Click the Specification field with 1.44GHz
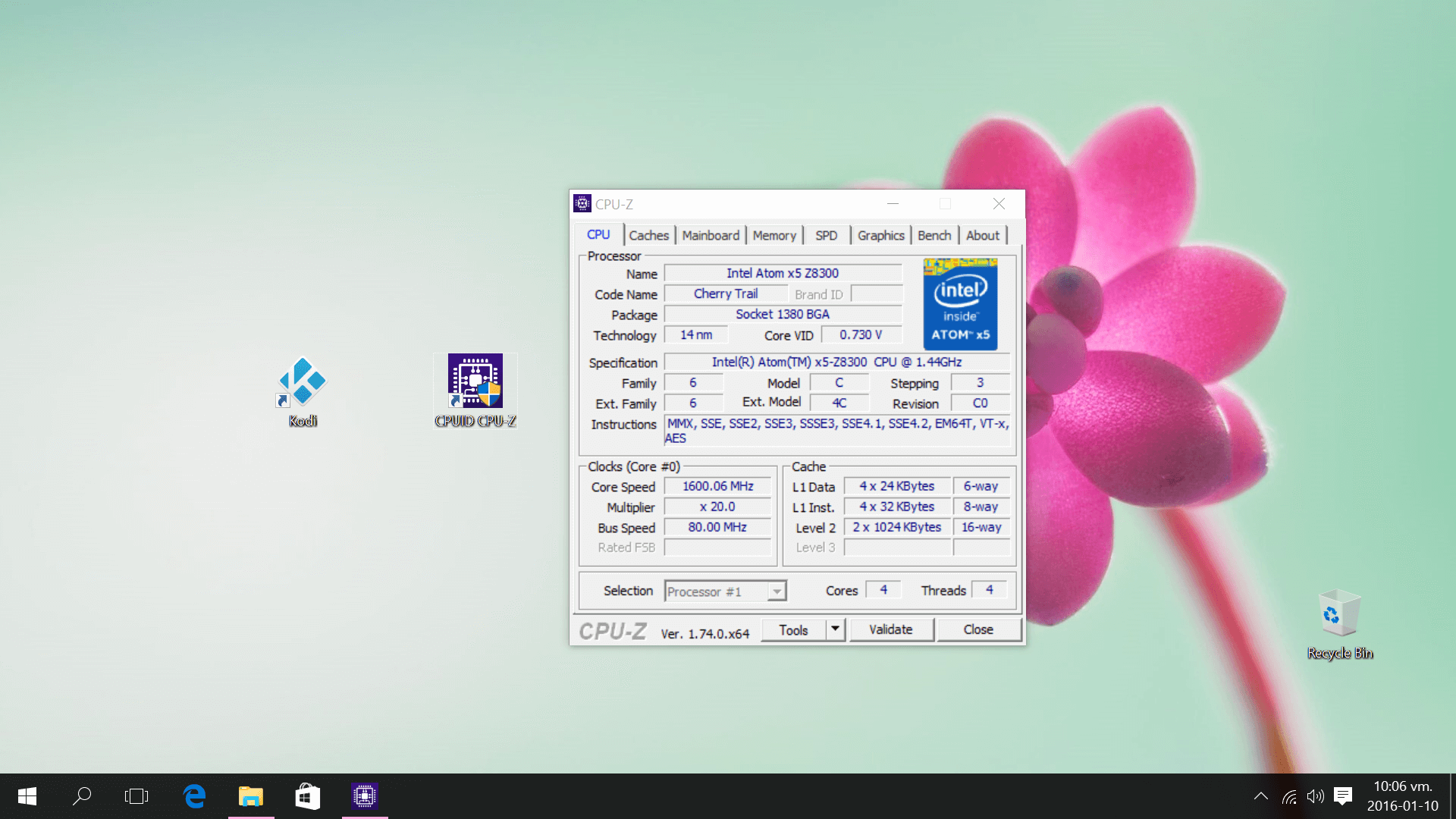Screen dimensions: 1456x819 [837, 362]
